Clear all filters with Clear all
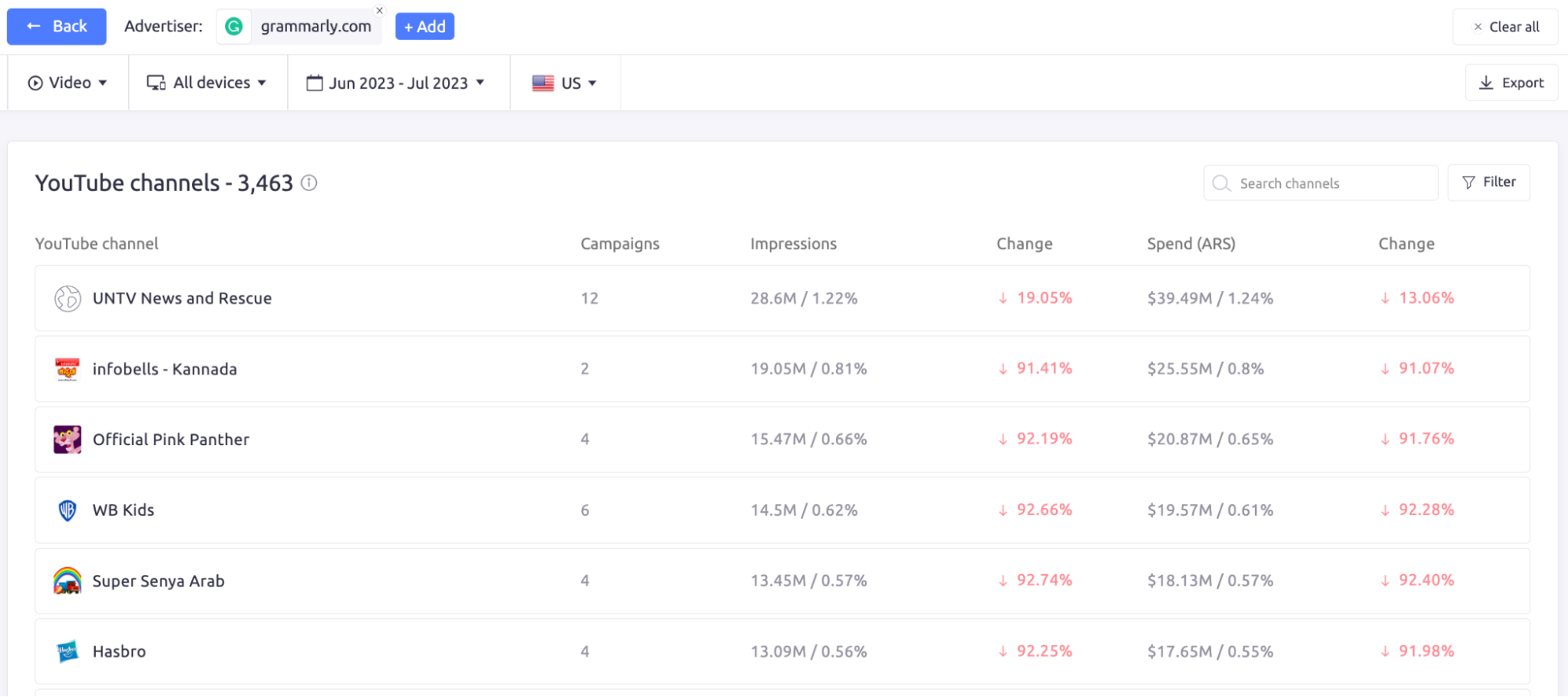The width and height of the screenshot is (1568, 697). click(1505, 27)
